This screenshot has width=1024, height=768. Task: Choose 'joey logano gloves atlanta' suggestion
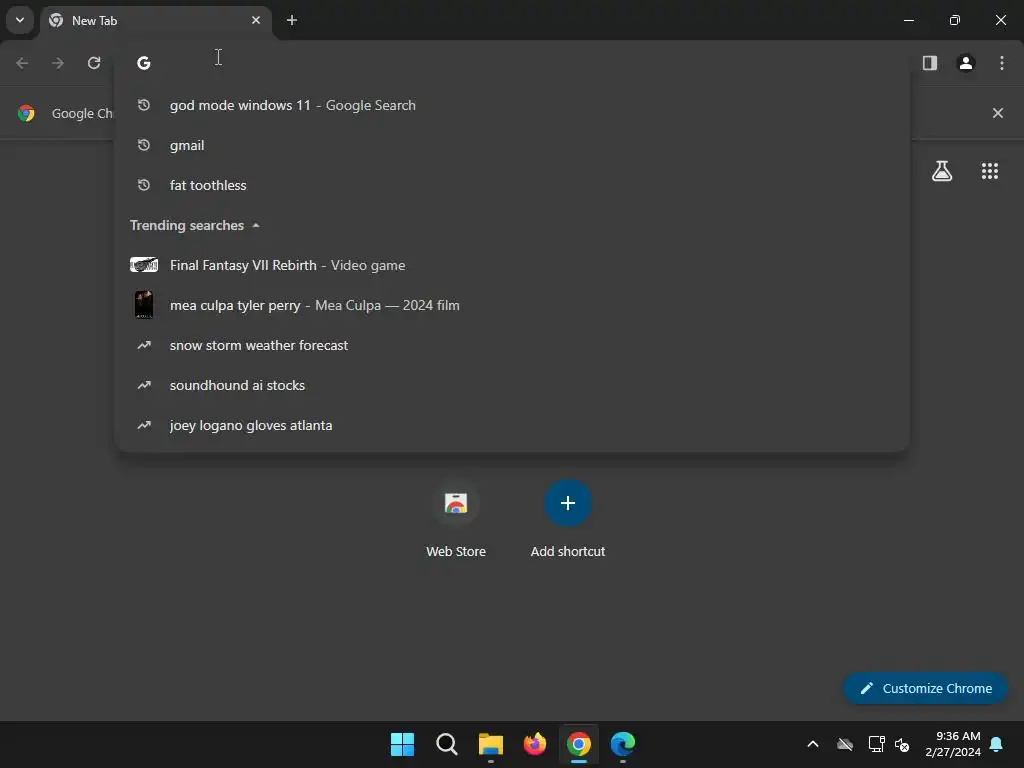click(x=511, y=425)
